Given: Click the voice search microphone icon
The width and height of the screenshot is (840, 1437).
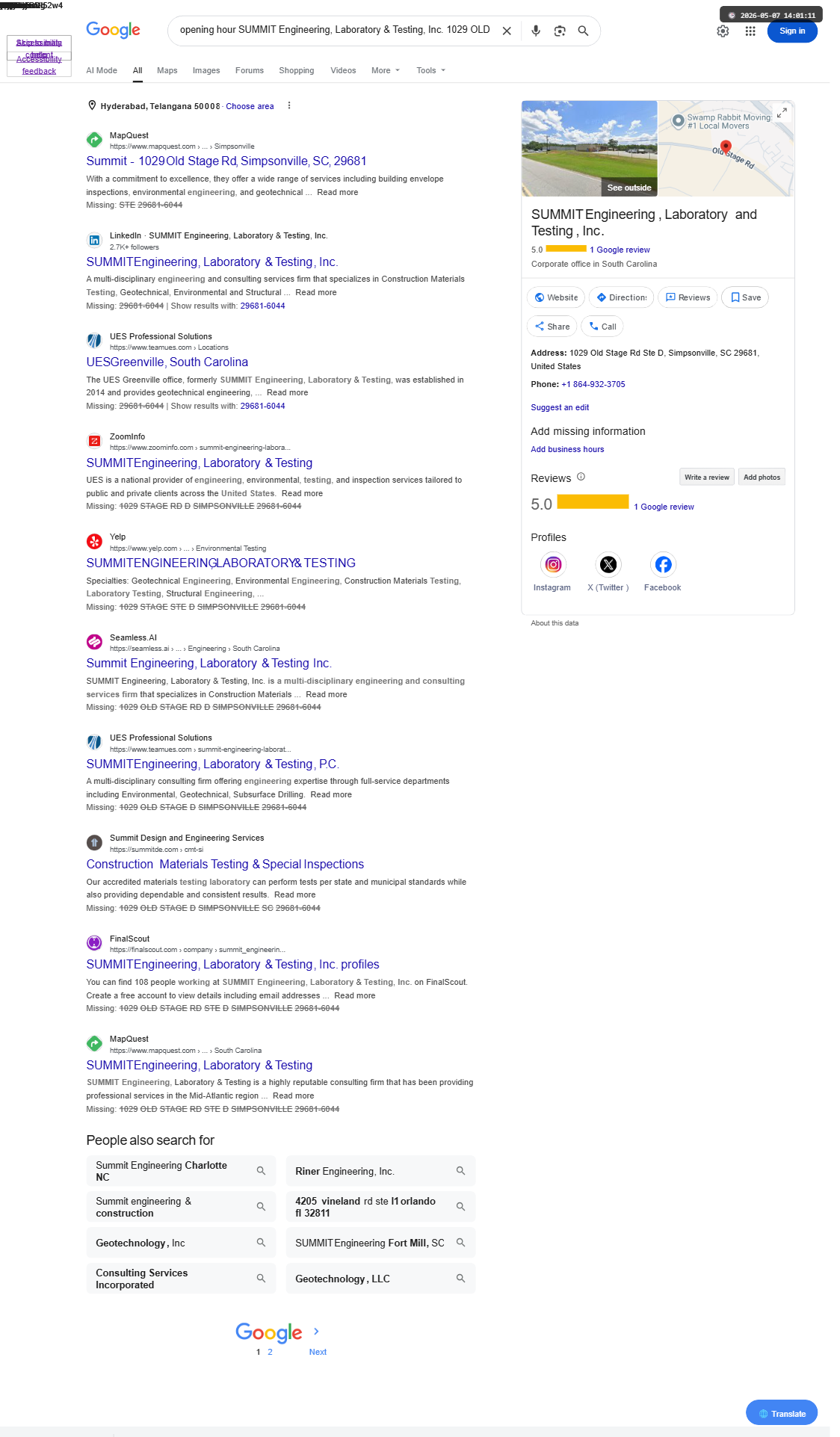Looking at the screenshot, I should 536,31.
